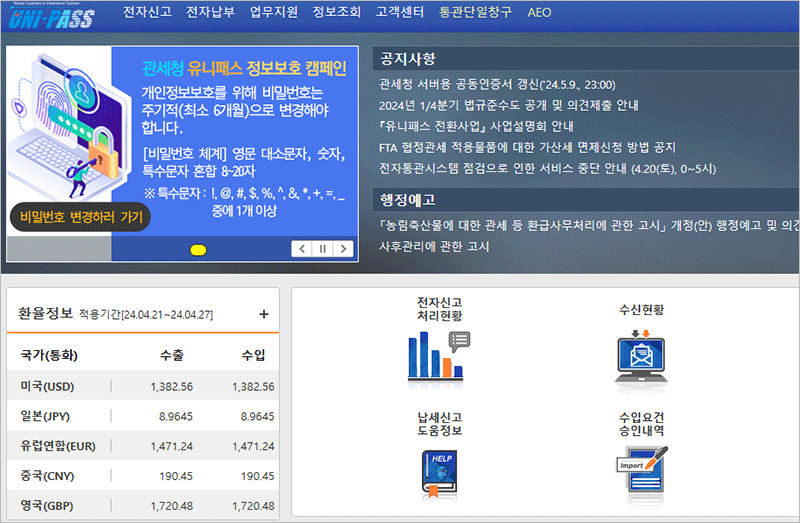Open notice FTA 협정관세 가산세 면제신청
The height and width of the screenshot is (523, 800).
click(x=527, y=147)
